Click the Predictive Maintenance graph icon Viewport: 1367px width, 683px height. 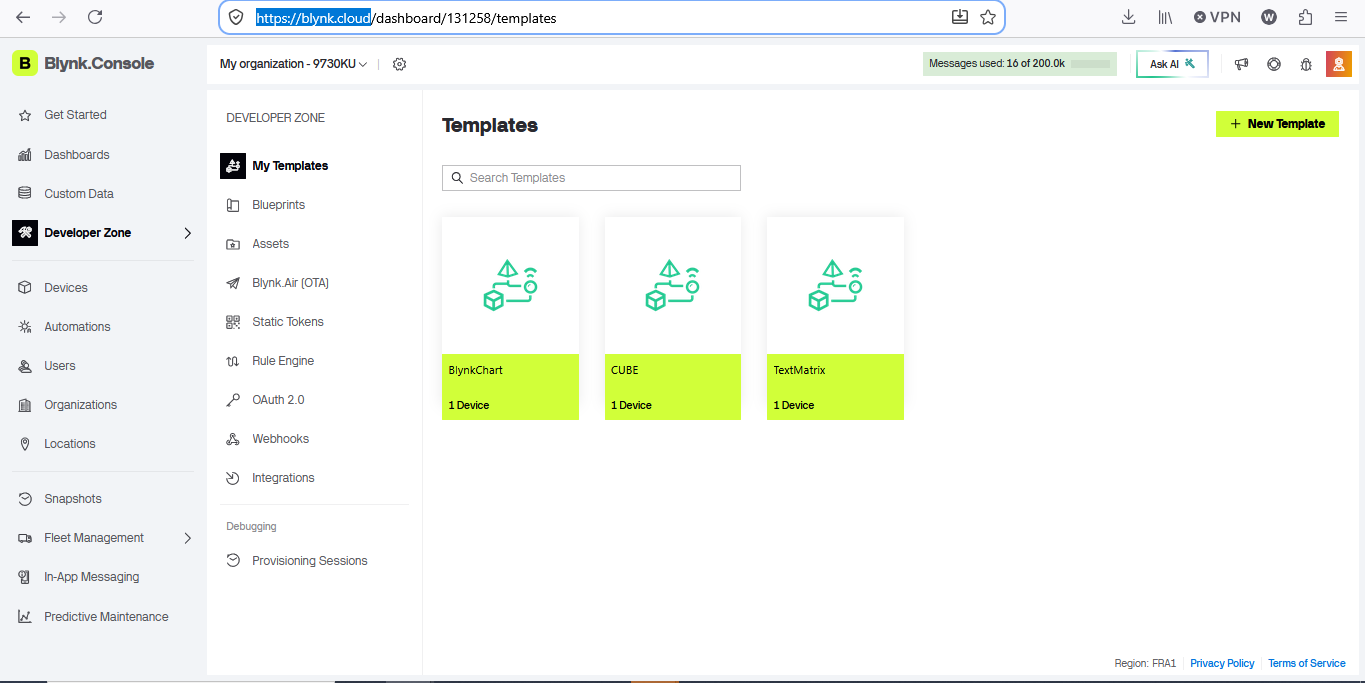[25, 617]
